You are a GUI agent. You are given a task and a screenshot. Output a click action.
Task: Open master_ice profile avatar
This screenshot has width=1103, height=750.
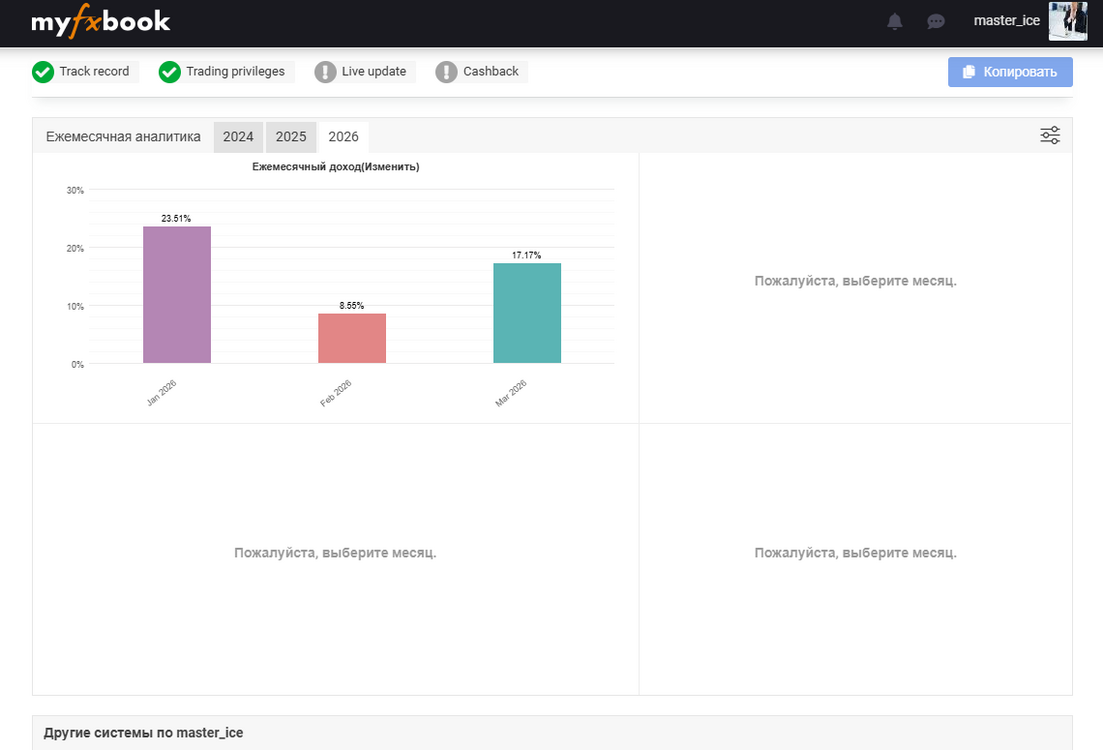(x=1068, y=21)
